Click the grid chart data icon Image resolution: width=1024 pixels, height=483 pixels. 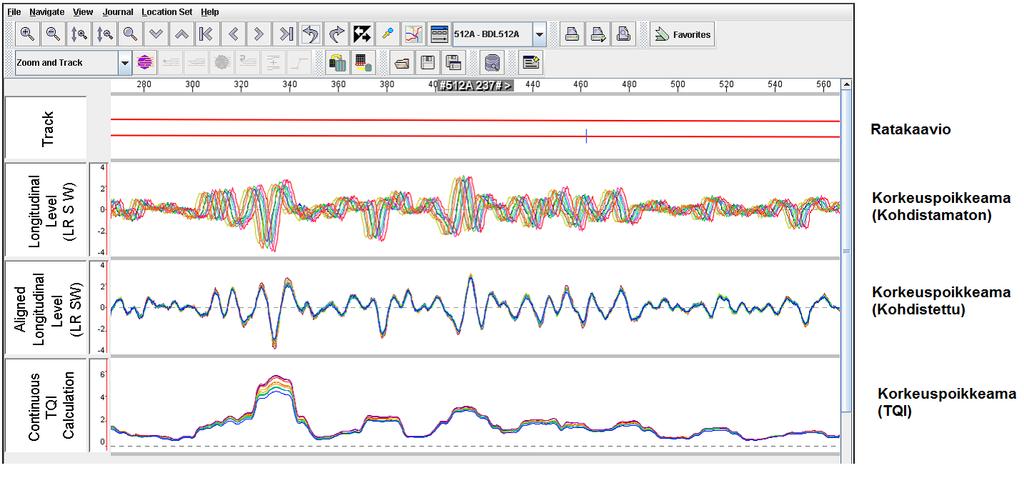coord(363,63)
